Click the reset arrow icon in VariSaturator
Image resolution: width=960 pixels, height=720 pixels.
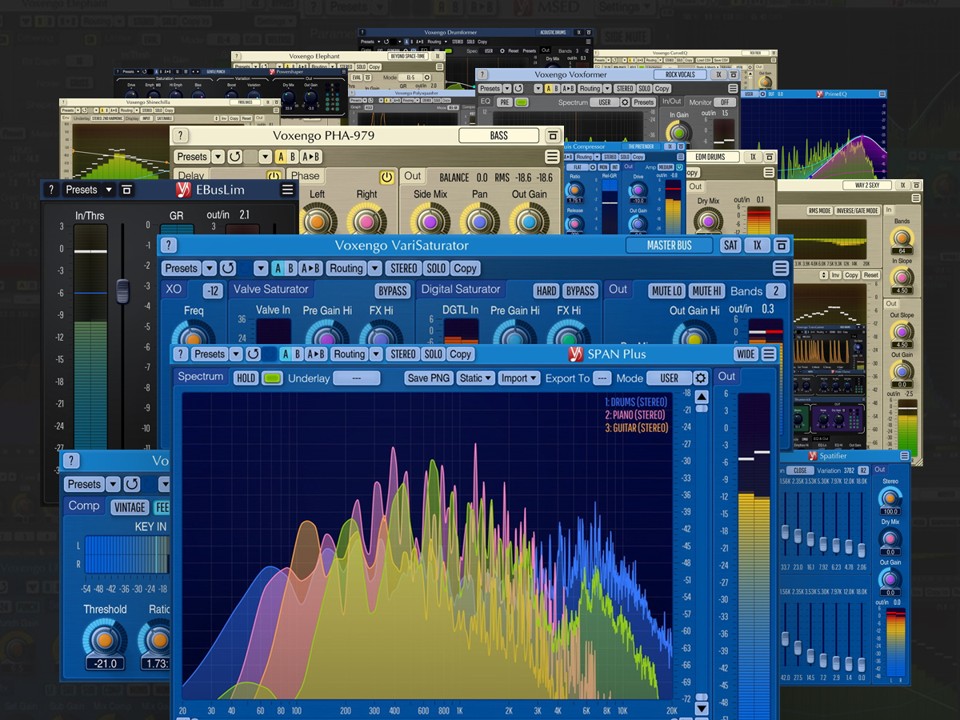(x=228, y=268)
